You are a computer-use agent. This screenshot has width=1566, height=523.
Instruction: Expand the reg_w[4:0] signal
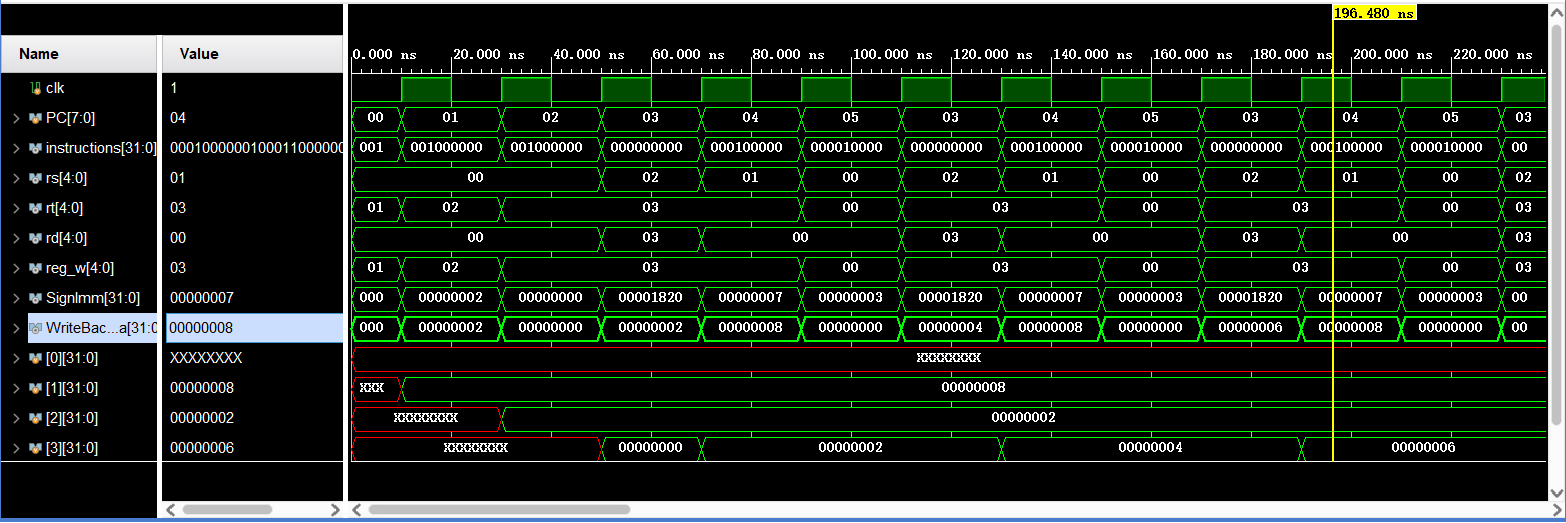tap(15, 268)
